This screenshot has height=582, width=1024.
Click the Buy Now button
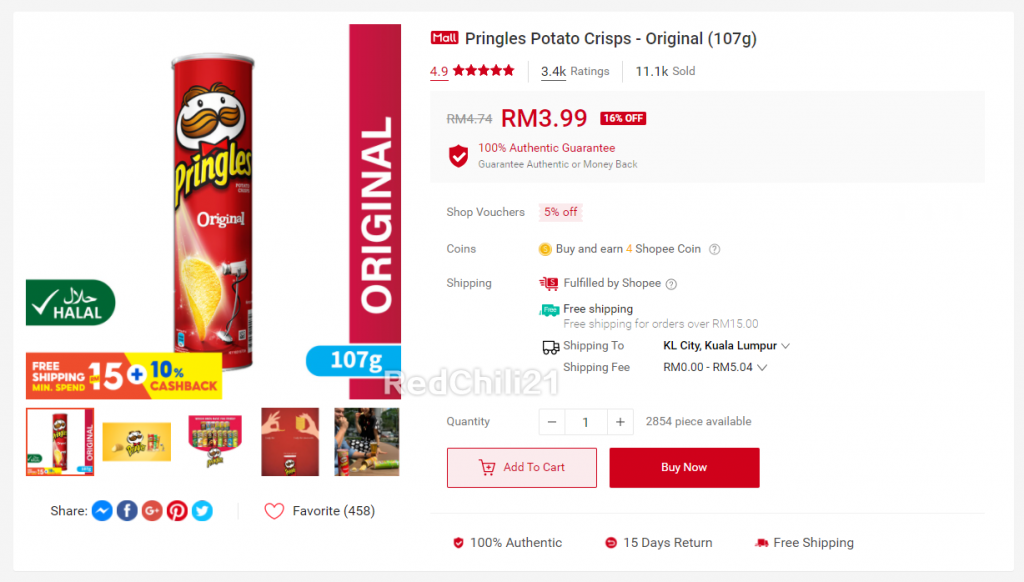tap(684, 468)
